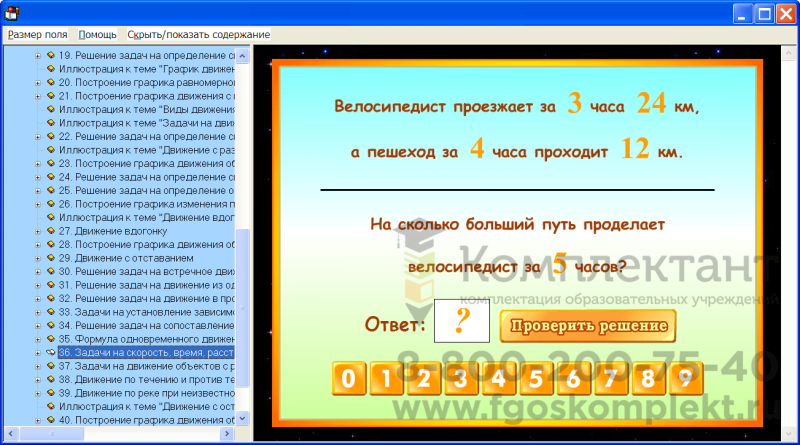Expand tree item 27. Движение вдогонку
The height and width of the screenshot is (445, 800).
(x=38, y=231)
